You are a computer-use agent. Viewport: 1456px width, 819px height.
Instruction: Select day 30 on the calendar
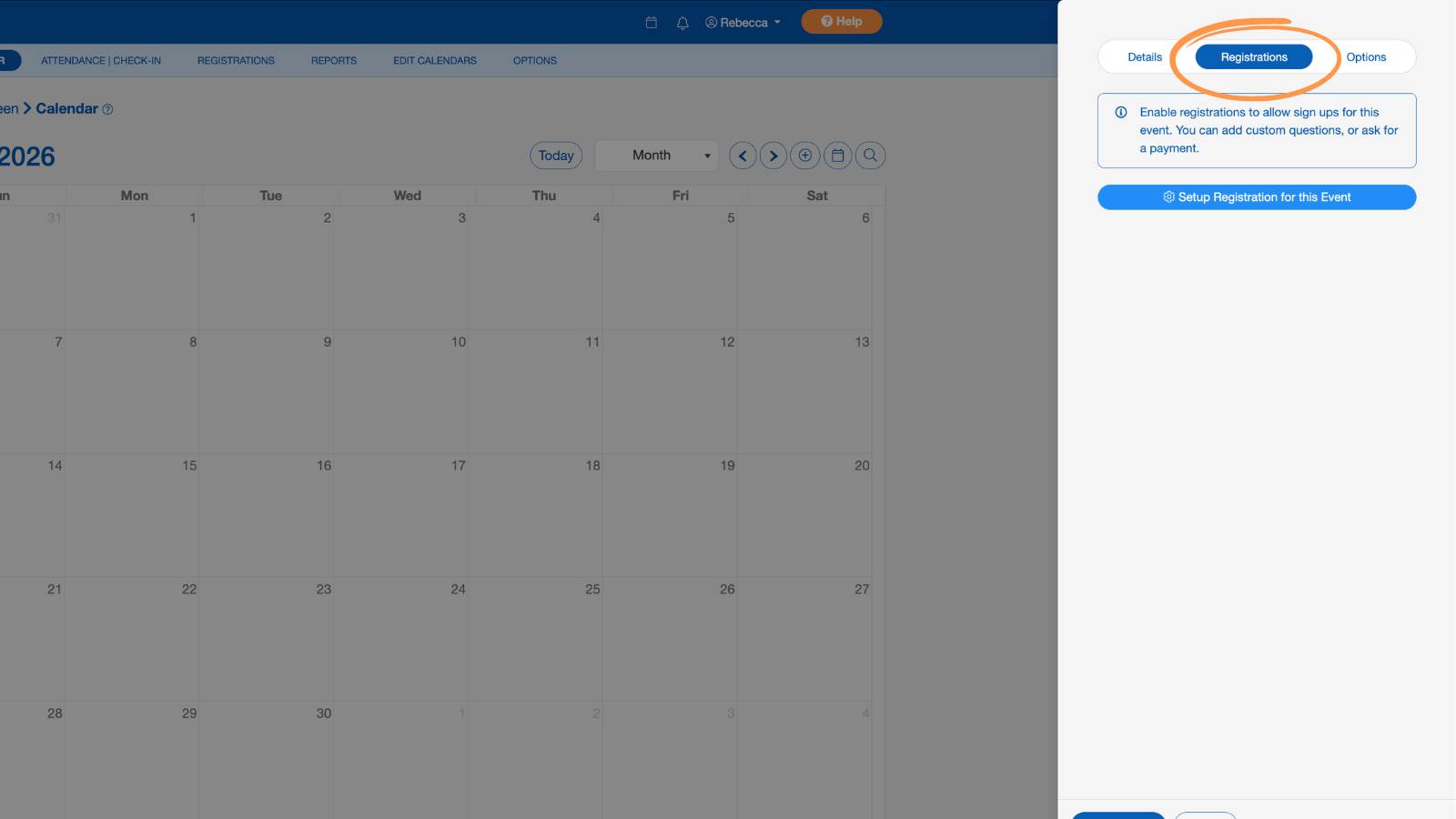tap(324, 713)
